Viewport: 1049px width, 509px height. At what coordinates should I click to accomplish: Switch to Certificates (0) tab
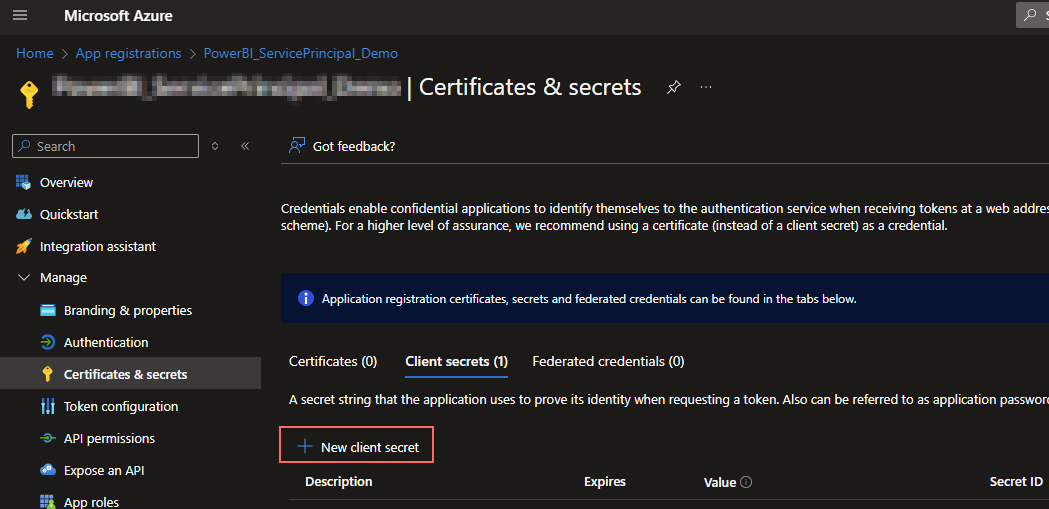click(x=333, y=361)
